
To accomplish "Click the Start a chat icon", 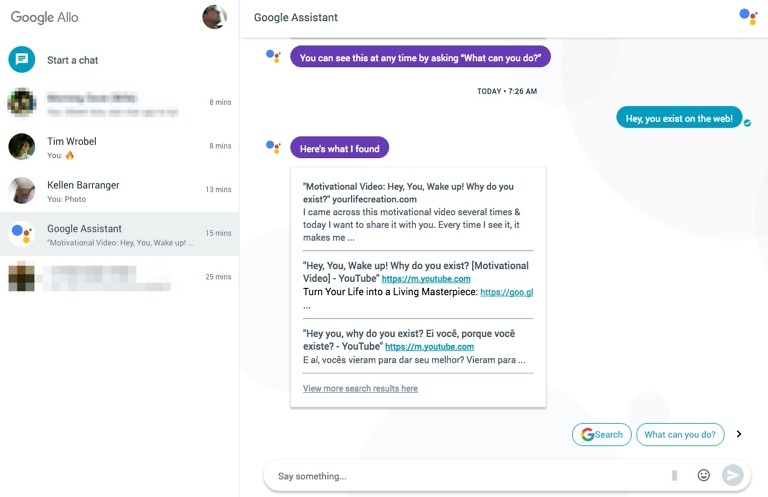I will pos(22,60).
